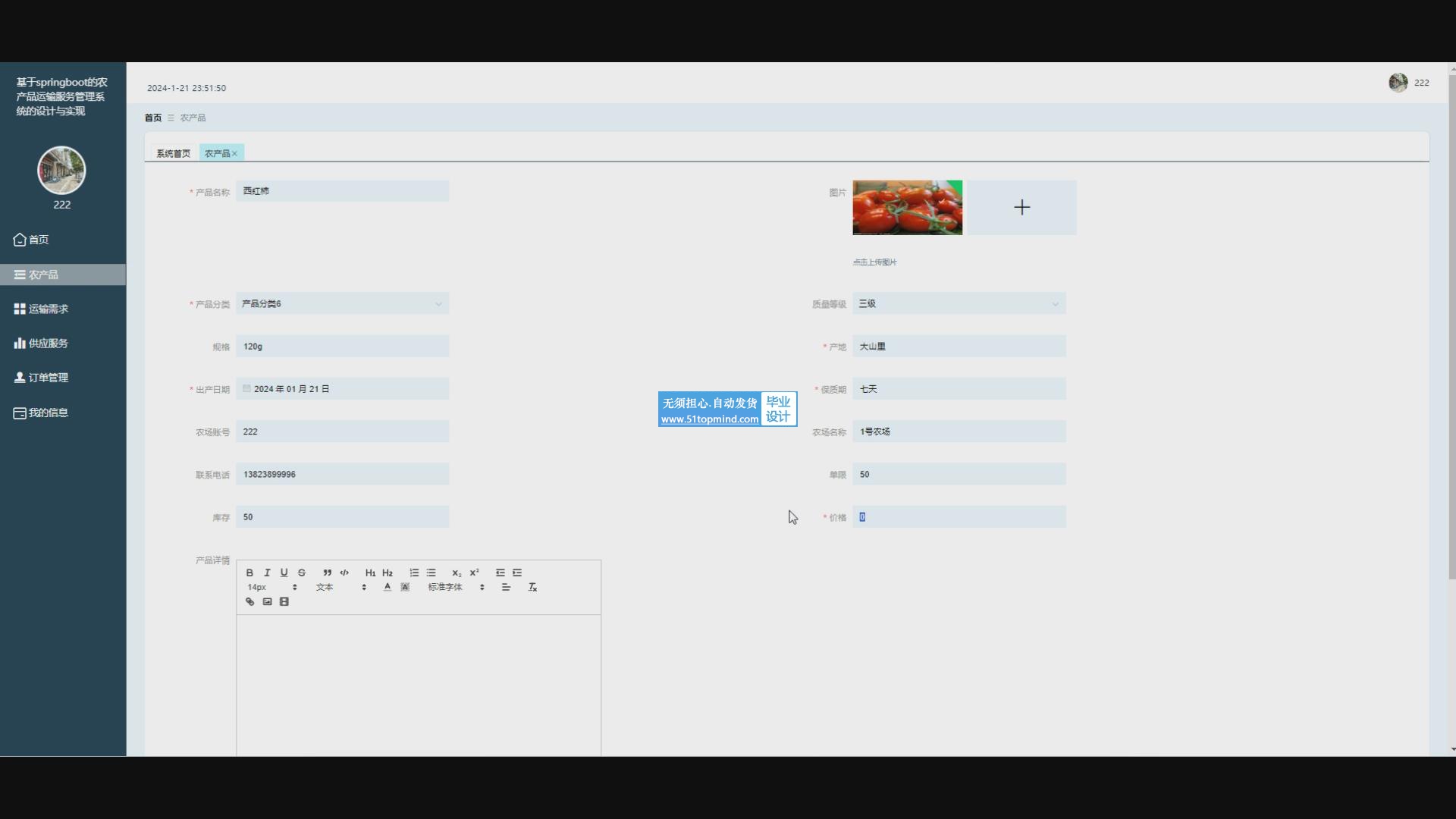Click the 点击上传图片 hint text
The image size is (1456, 819).
pyautogui.click(x=874, y=262)
